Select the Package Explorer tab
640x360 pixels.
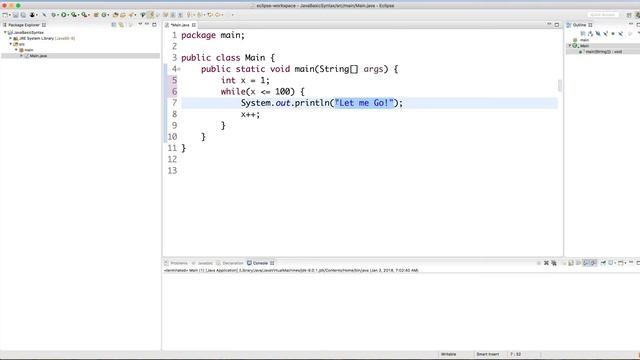[x=24, y=25]
